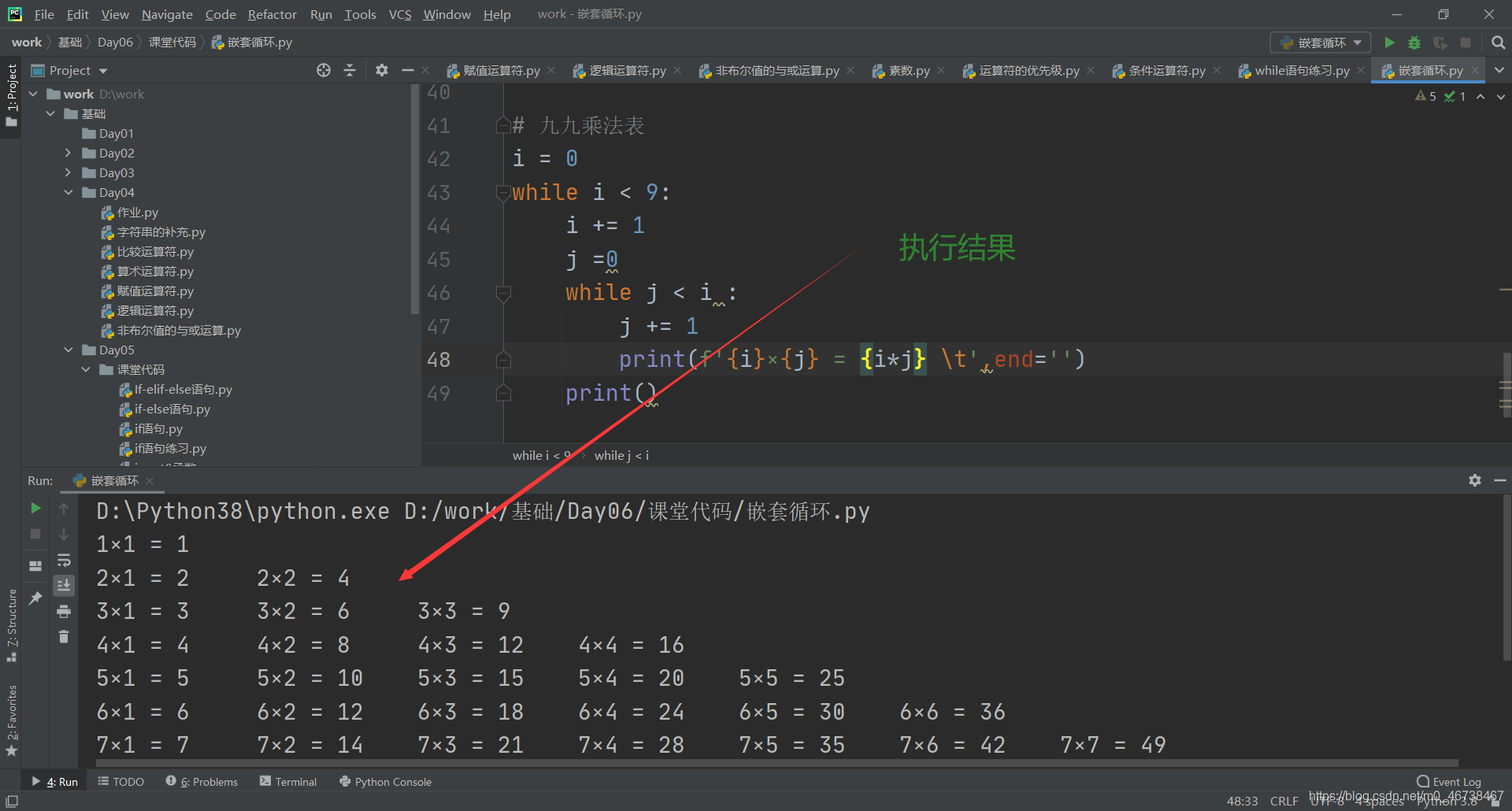Switch to while语句练习.py editor tab
The image size is (1512, 811).
pyautogui.click(x=1301, y=71)
